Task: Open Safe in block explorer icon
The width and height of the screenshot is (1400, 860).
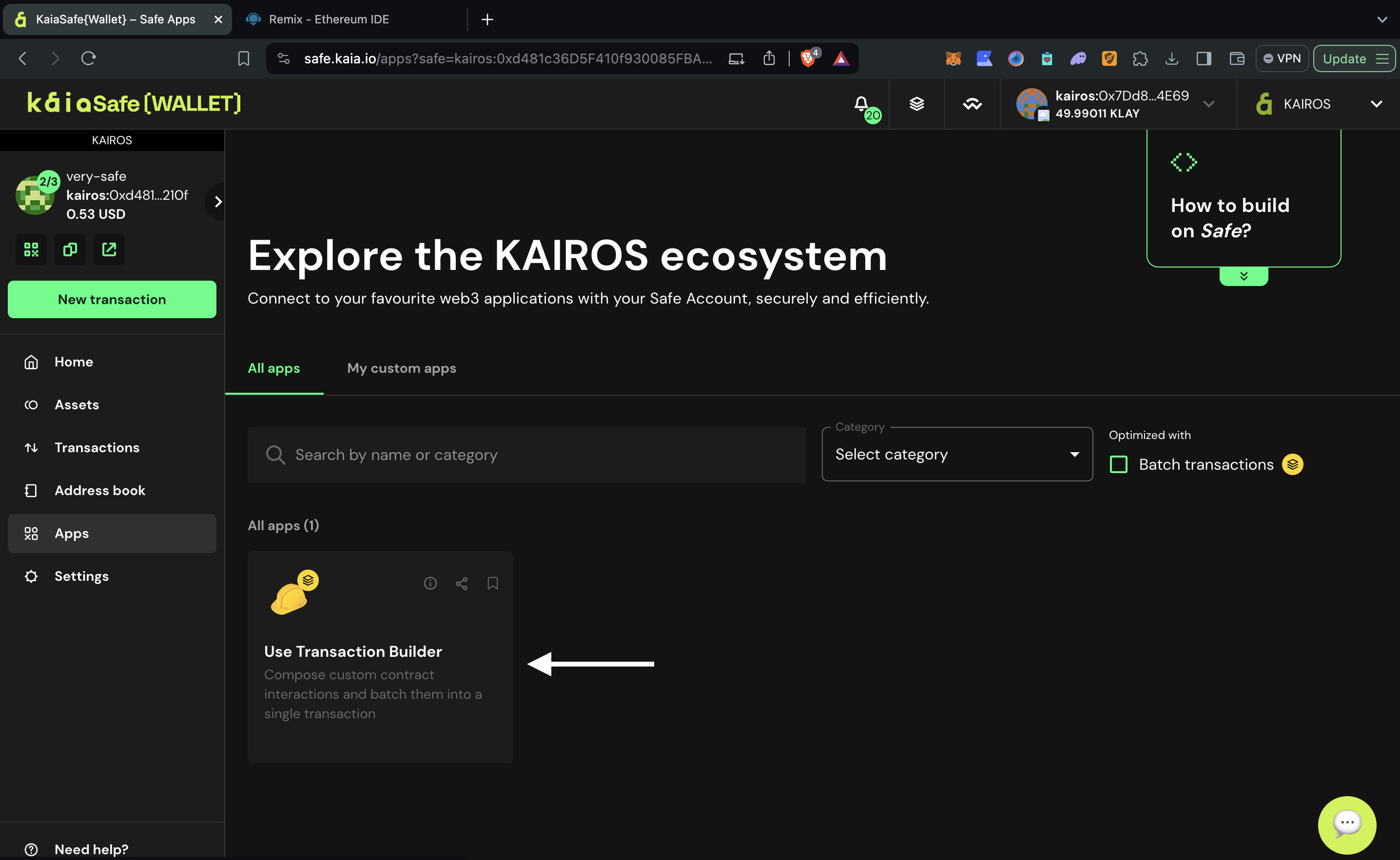Action: [109, 249]
